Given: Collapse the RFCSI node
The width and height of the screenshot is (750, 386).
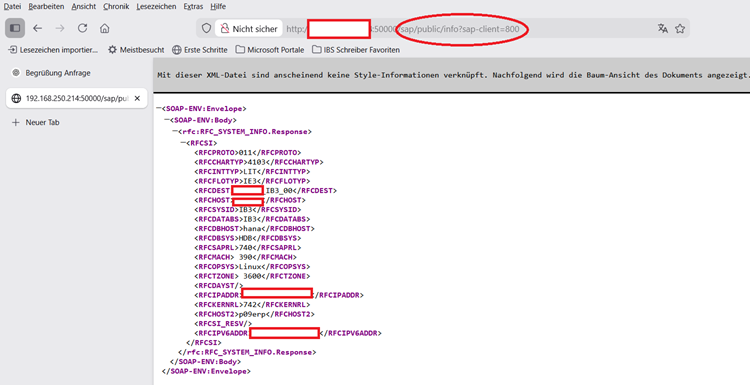Looking at the screenshot, I should tap(183, 143).
